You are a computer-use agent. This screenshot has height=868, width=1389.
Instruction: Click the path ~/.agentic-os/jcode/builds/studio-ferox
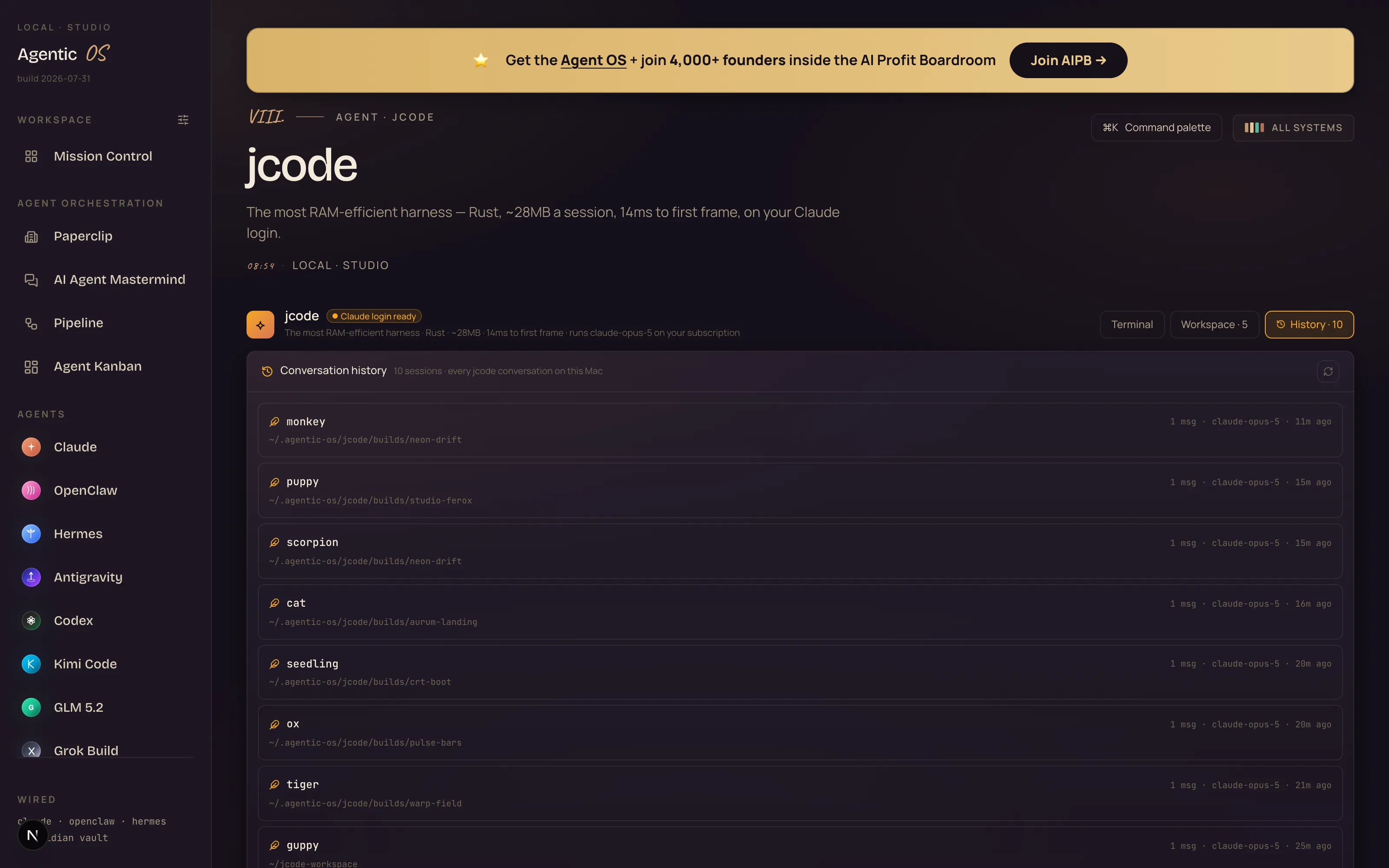(370, 500)
